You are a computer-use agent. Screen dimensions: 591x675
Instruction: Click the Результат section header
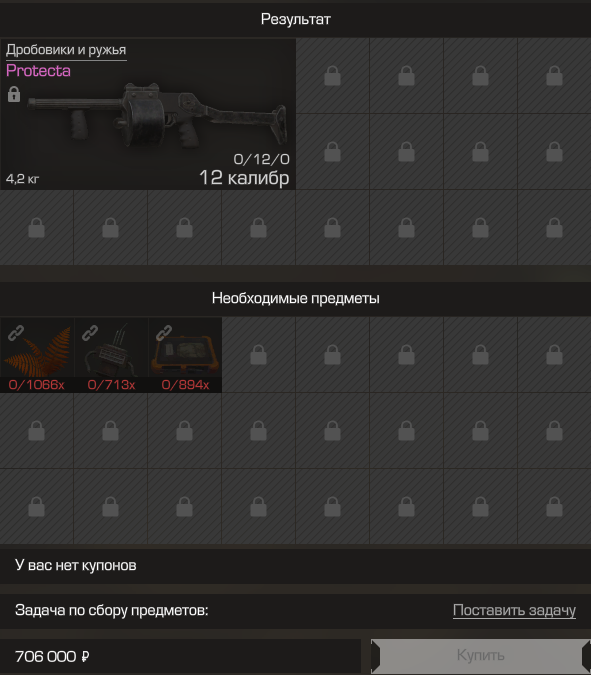click(295, 19)
